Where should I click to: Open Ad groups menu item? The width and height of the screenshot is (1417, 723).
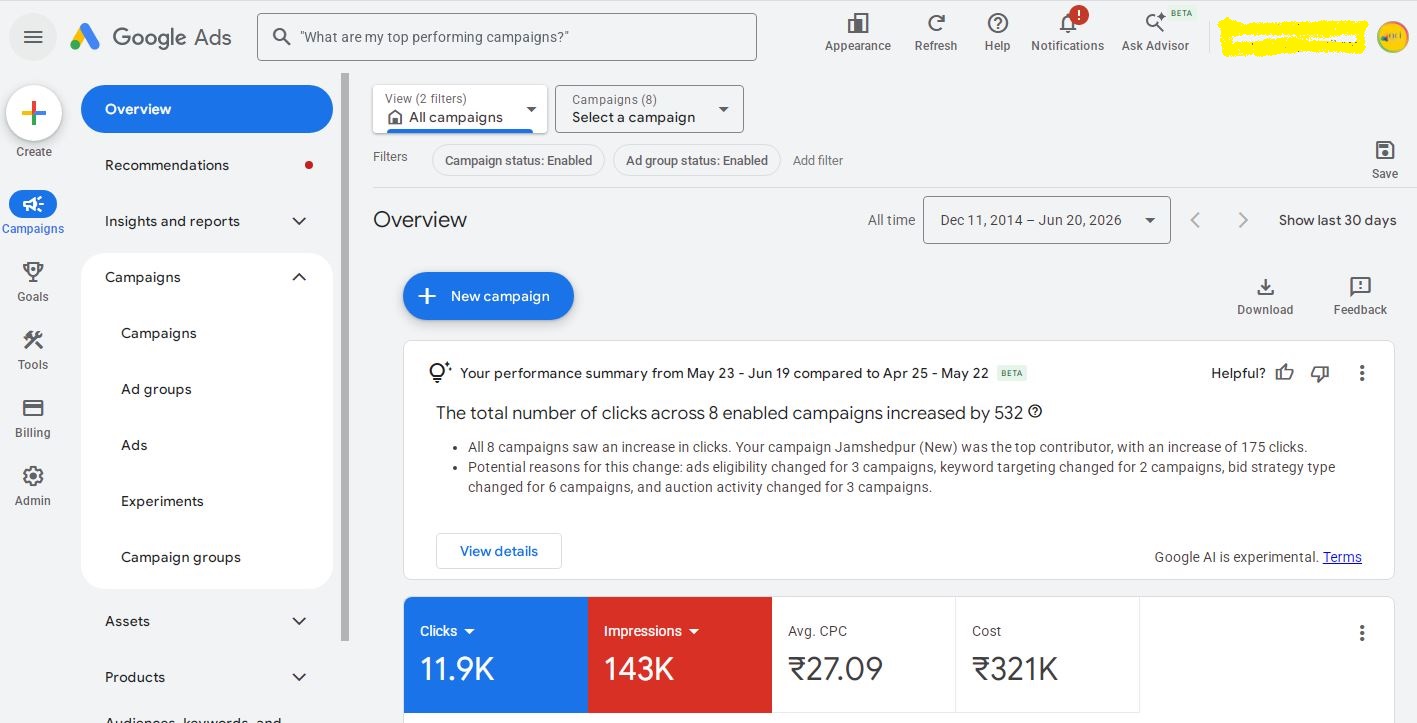point(156,389)
